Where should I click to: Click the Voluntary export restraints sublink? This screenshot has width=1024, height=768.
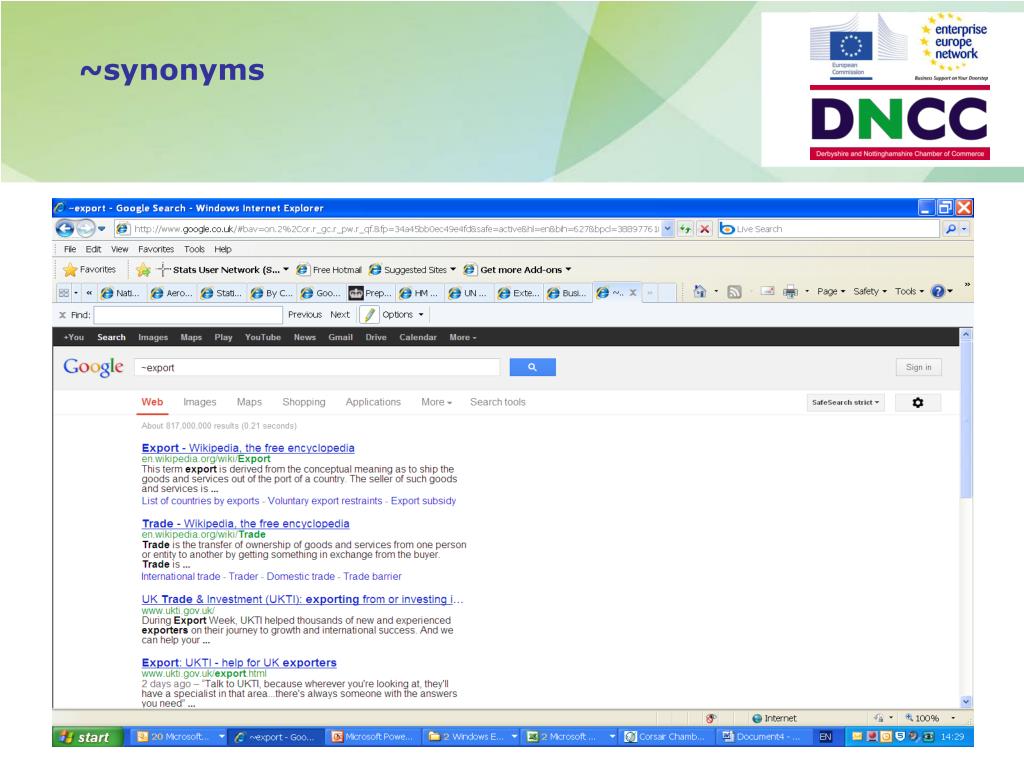325,501
